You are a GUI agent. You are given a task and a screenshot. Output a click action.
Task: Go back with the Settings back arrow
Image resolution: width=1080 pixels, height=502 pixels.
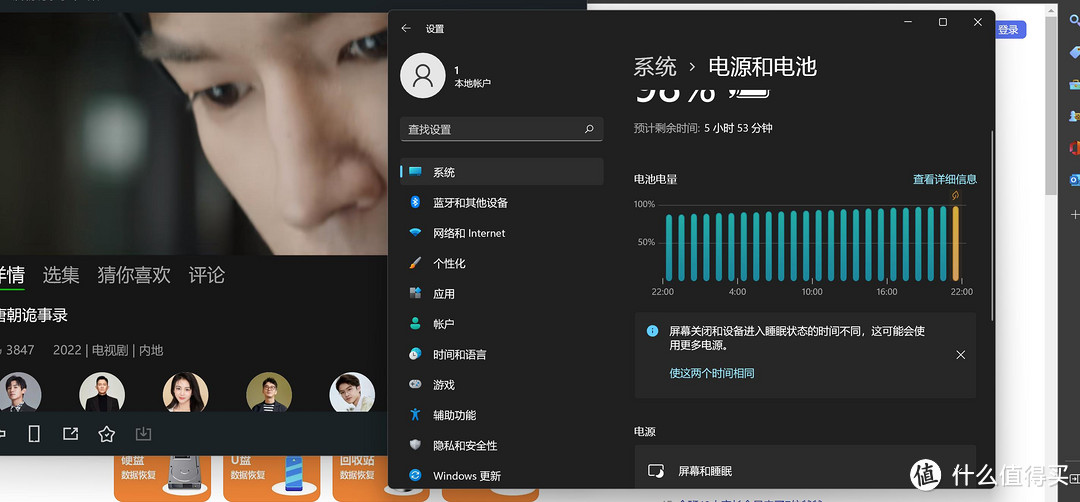pos(406,28)
